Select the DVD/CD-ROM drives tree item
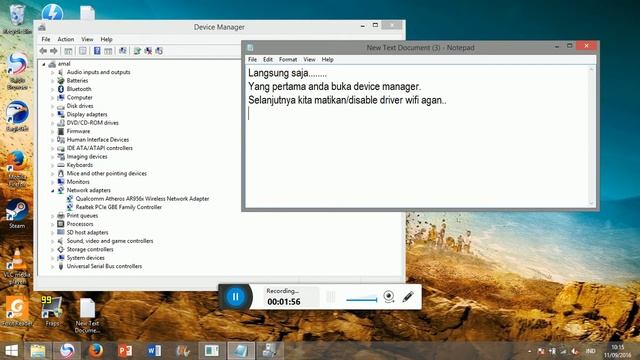640x360 pixels. point(93,123)
